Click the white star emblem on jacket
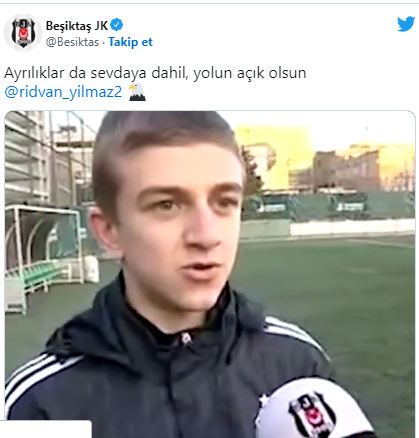The width and height of the screenshot is (419, 438). pyautogui.click(x=264, y=399)
